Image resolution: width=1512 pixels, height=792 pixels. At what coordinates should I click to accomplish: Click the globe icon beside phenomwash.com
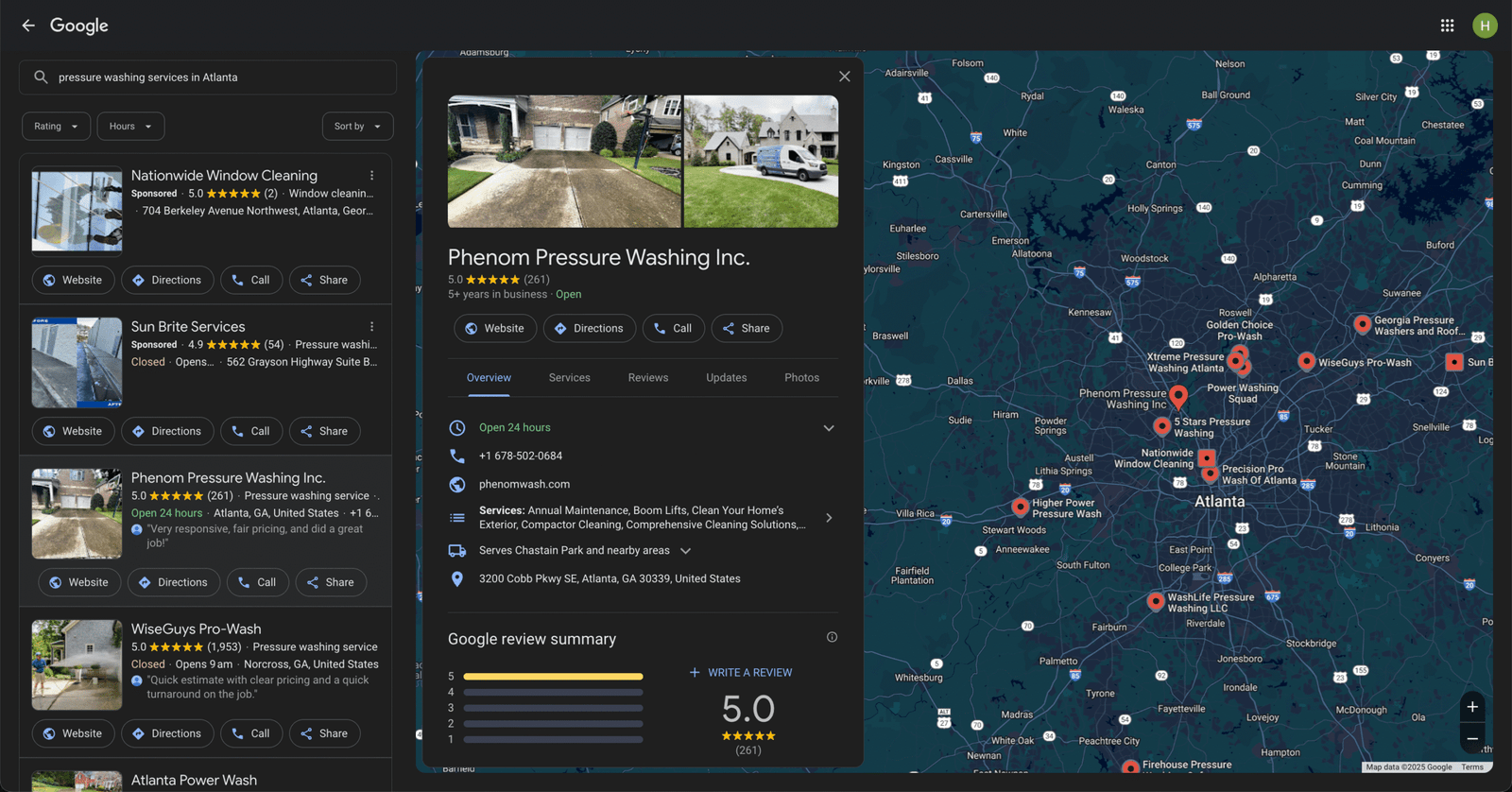[457, 484]
